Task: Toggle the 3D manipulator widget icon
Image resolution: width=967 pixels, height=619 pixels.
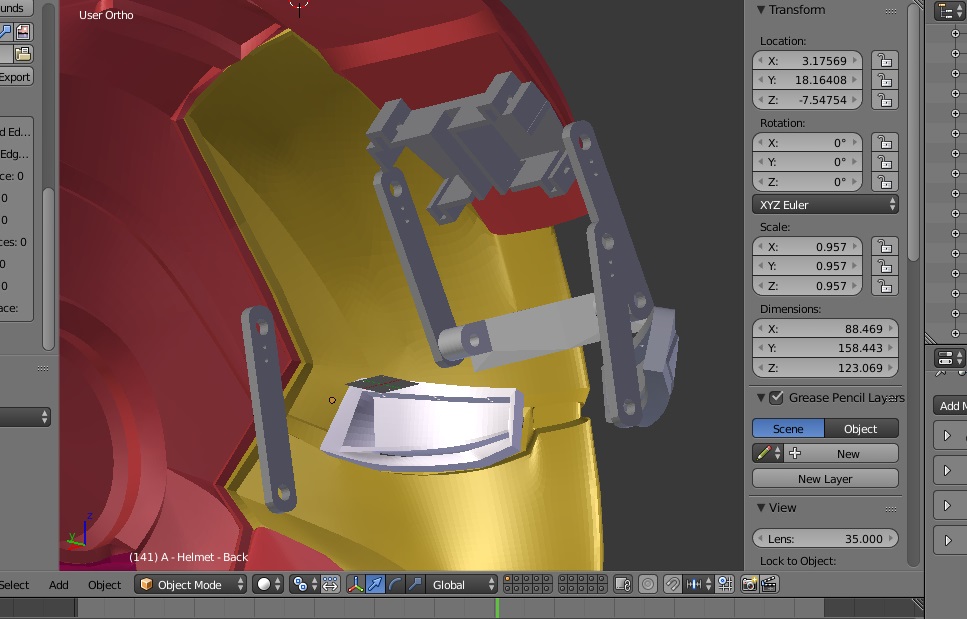Action: pos(356,585)
